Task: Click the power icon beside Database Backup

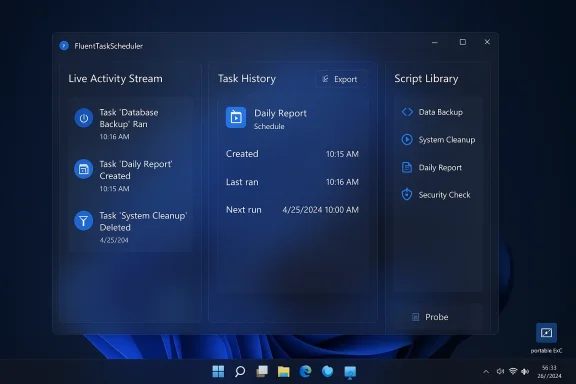Action: pos(84,118)
